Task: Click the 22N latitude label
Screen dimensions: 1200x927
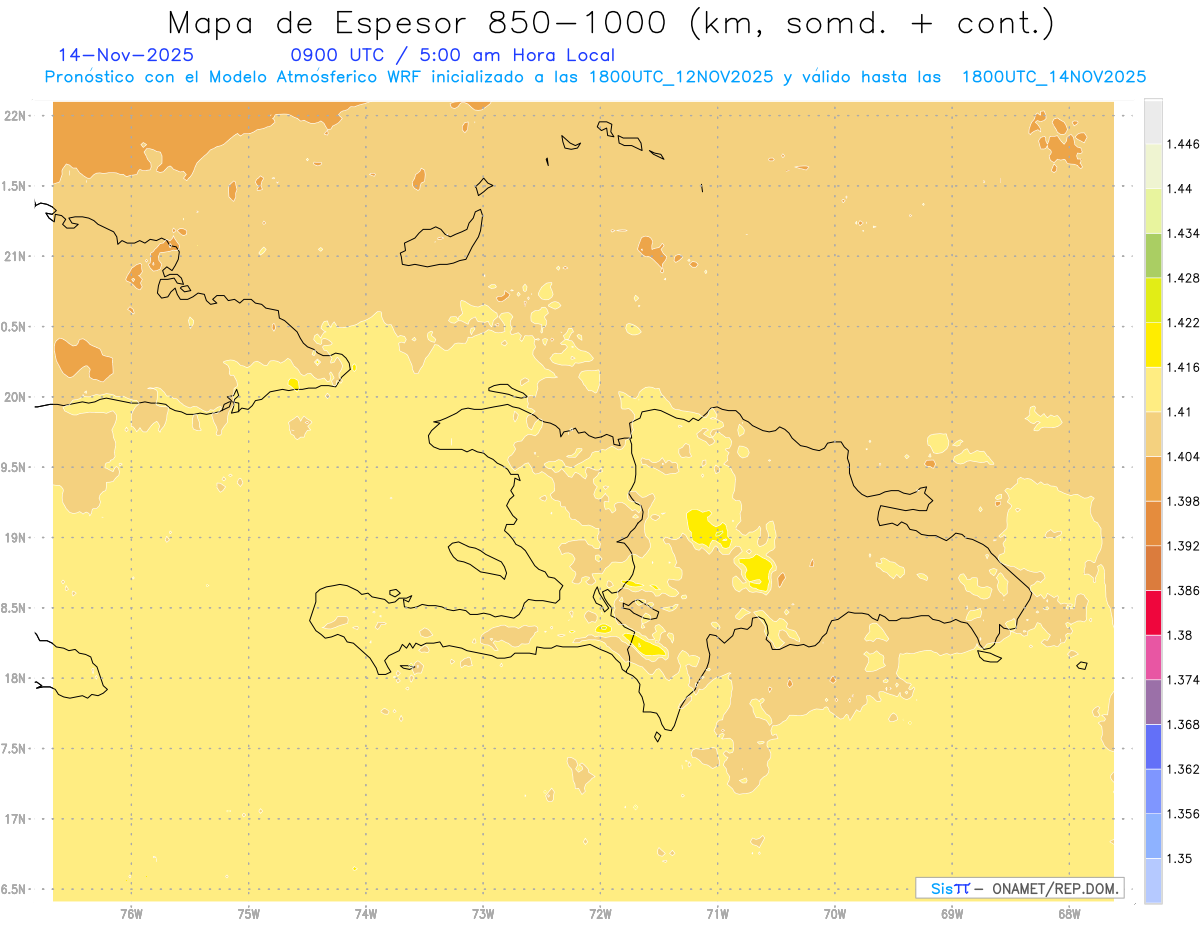Action: [x=15, y=115]
